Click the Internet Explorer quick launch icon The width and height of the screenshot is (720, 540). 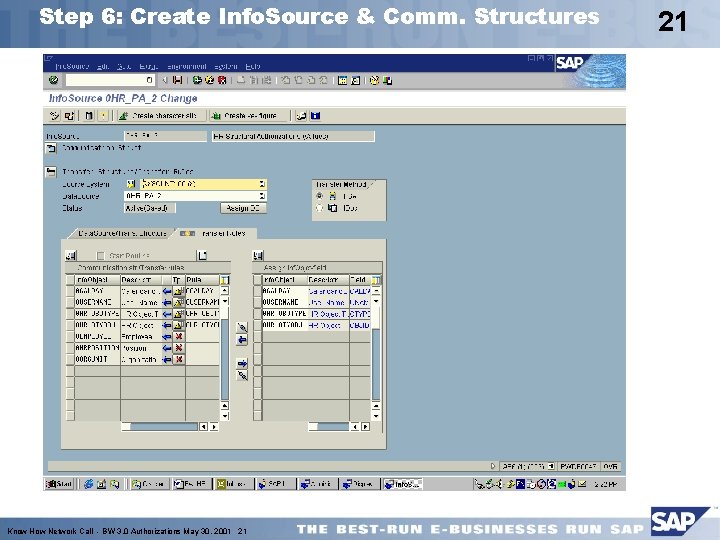[89, 484]
